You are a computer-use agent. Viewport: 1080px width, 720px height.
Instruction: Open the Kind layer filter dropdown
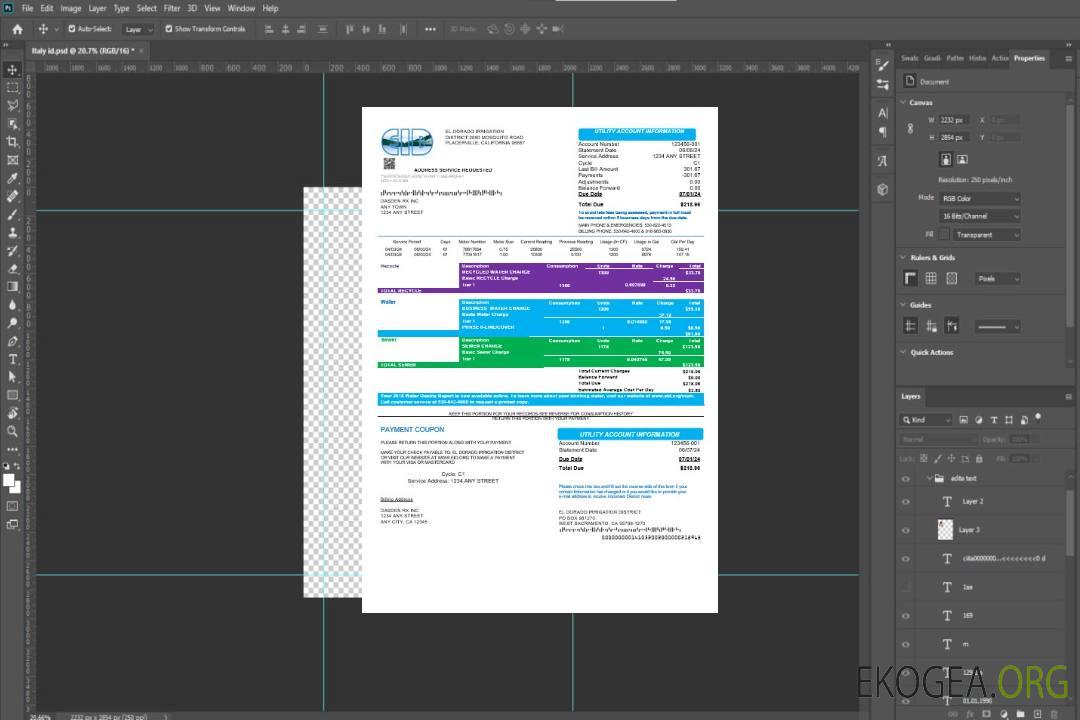coord(926,420)
